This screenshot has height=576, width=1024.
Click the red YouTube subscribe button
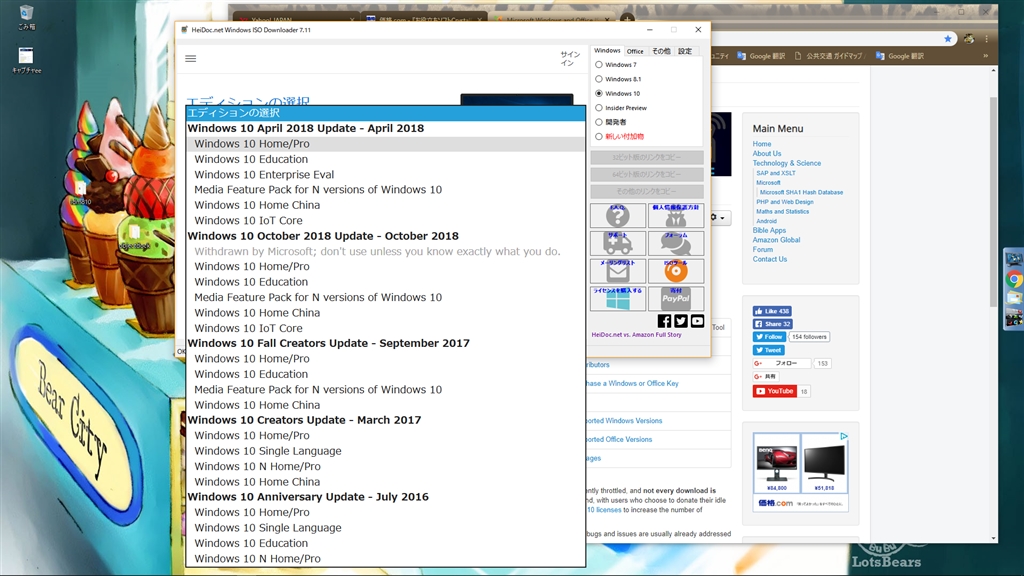[x=775, y=391]
